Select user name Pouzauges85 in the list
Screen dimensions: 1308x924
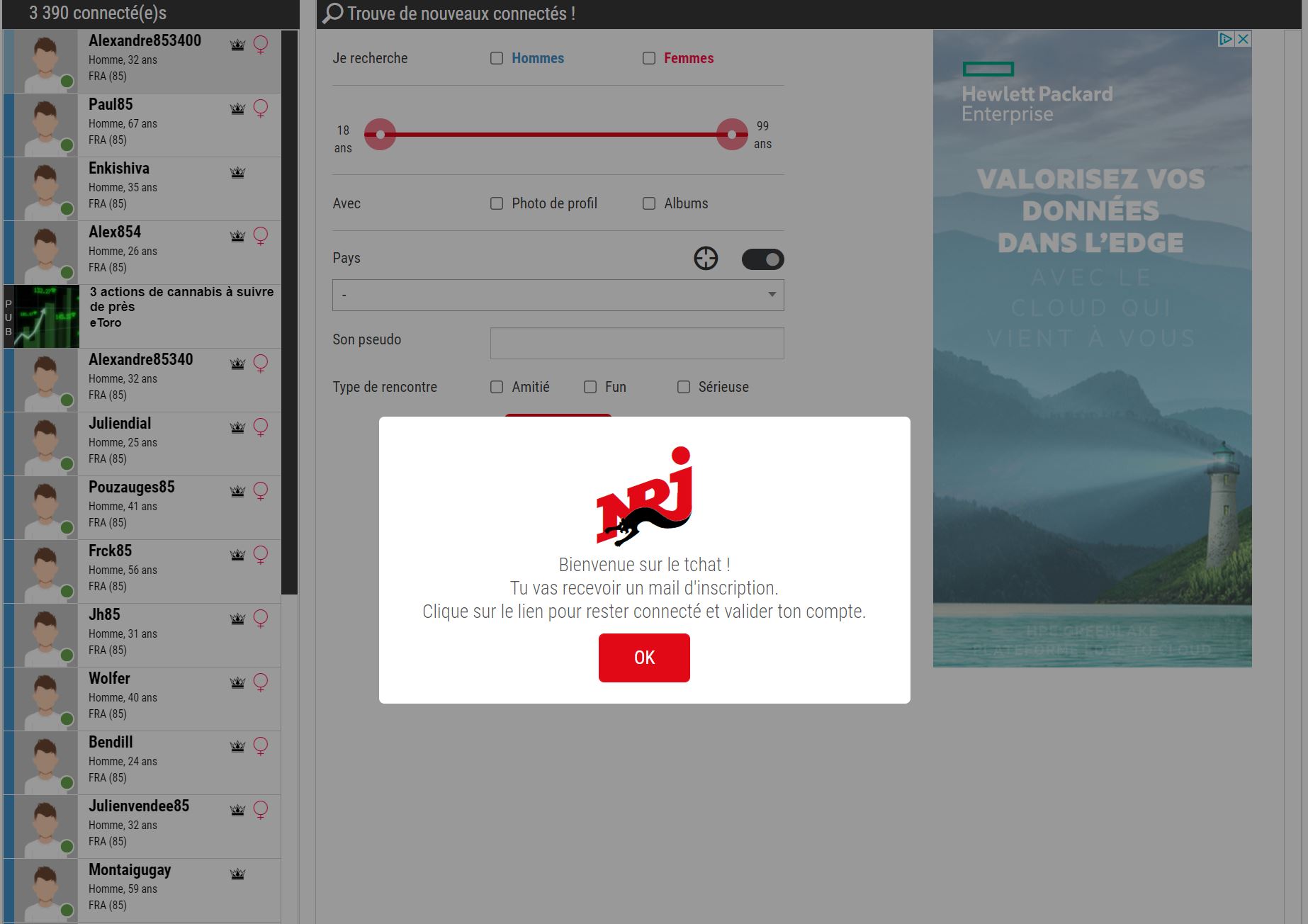click(132, 487)
